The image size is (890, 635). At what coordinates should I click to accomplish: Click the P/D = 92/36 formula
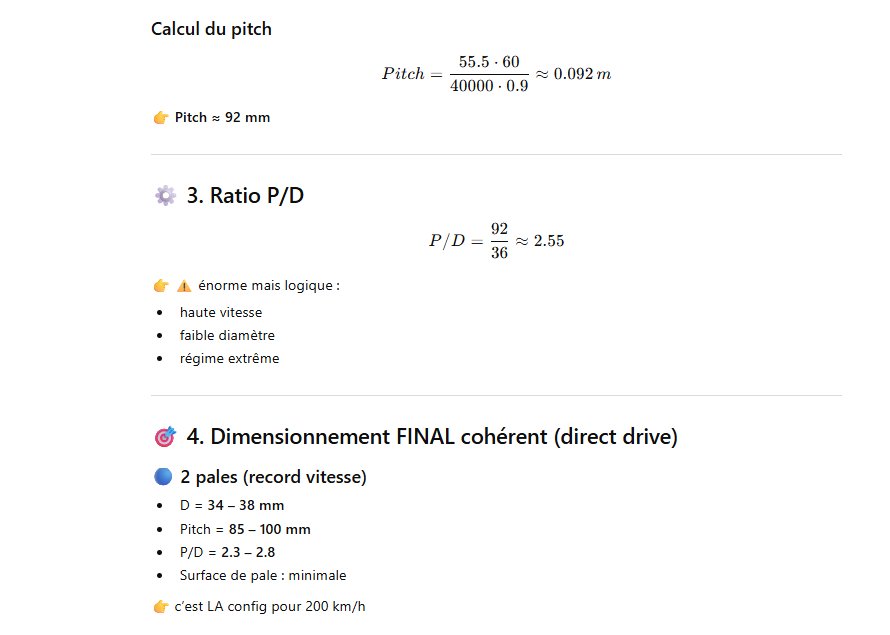click(496, 241)
